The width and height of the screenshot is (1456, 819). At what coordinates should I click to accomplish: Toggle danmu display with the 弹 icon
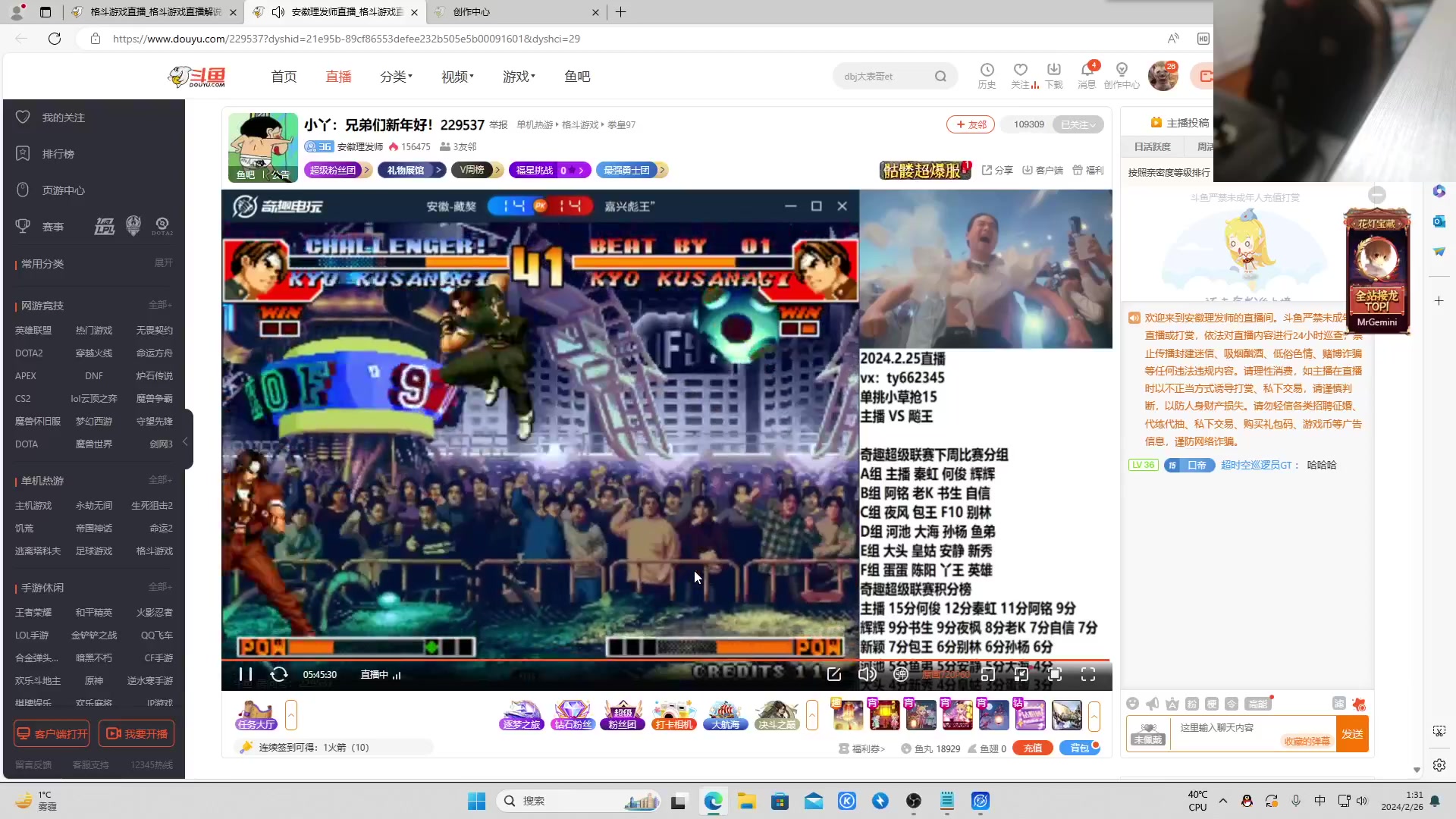pyautogui.click(x=901, y=674)
